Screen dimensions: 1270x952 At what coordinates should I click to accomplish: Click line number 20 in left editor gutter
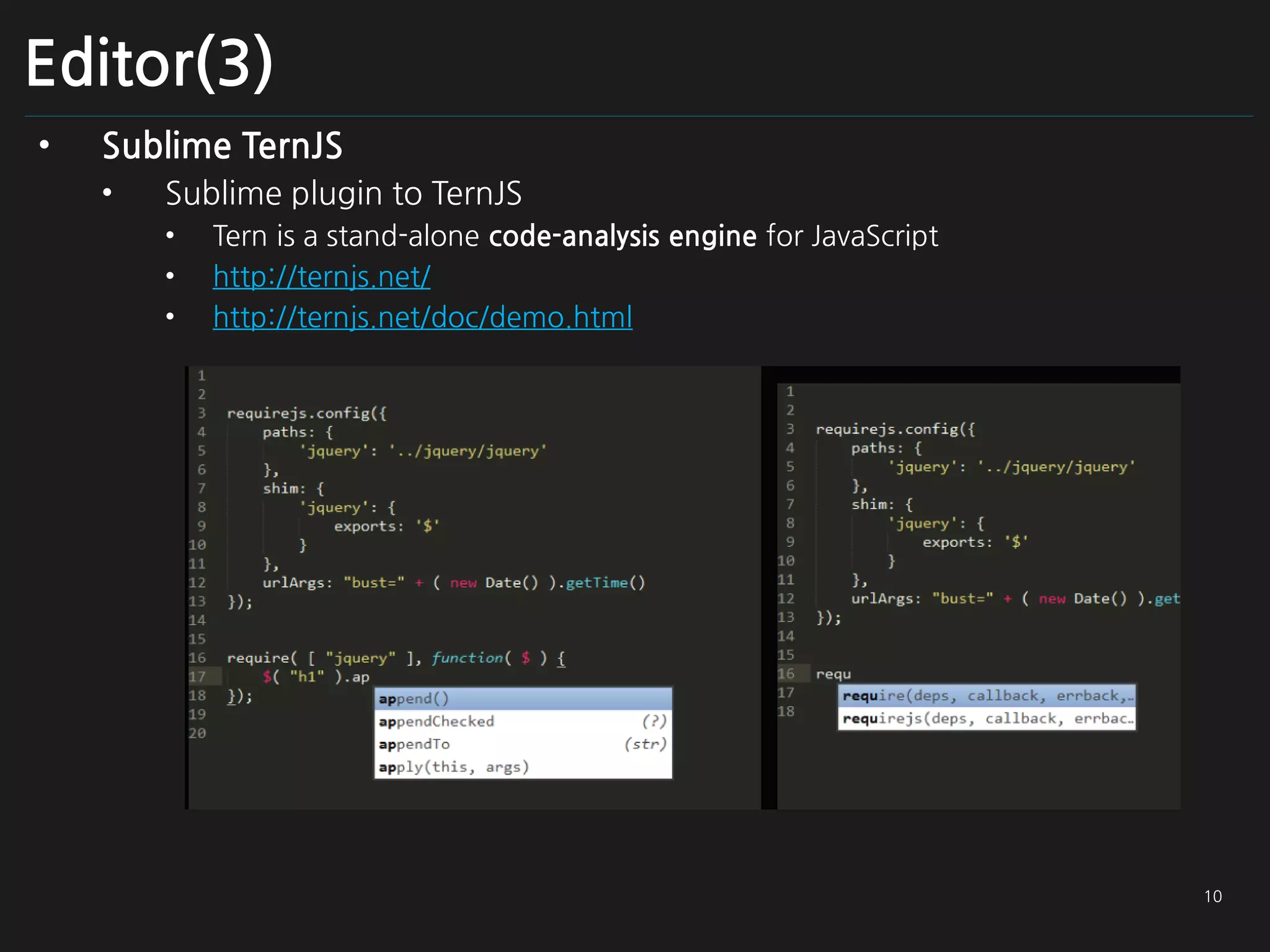coord(197,733)
